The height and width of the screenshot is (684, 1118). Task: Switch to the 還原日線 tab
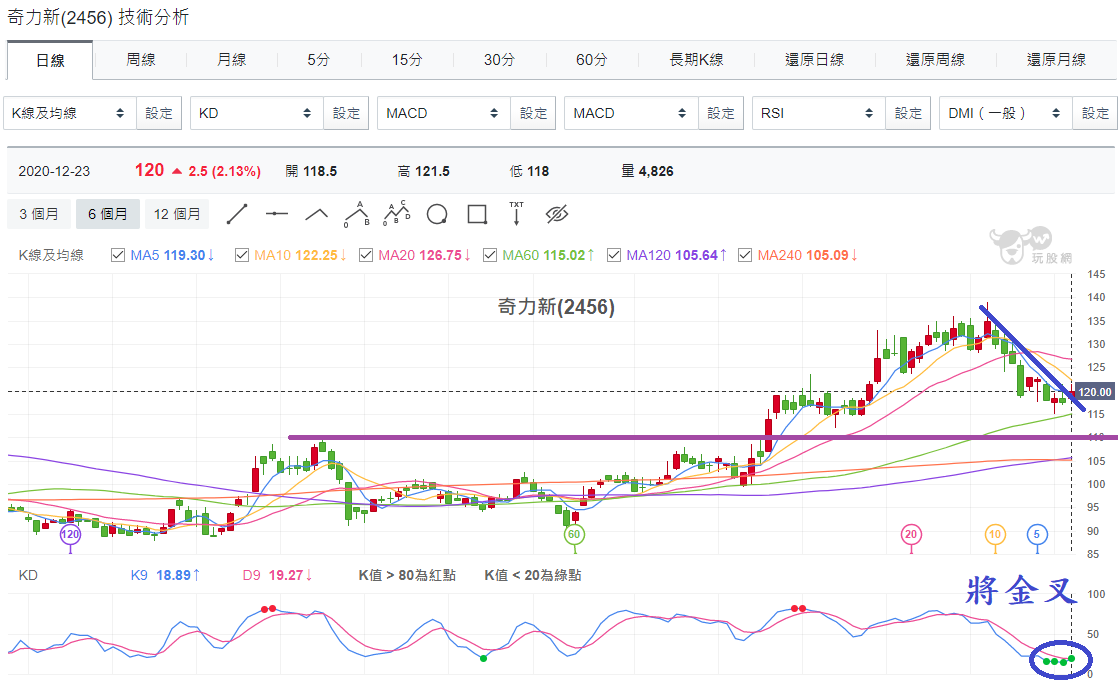point(815,60)
